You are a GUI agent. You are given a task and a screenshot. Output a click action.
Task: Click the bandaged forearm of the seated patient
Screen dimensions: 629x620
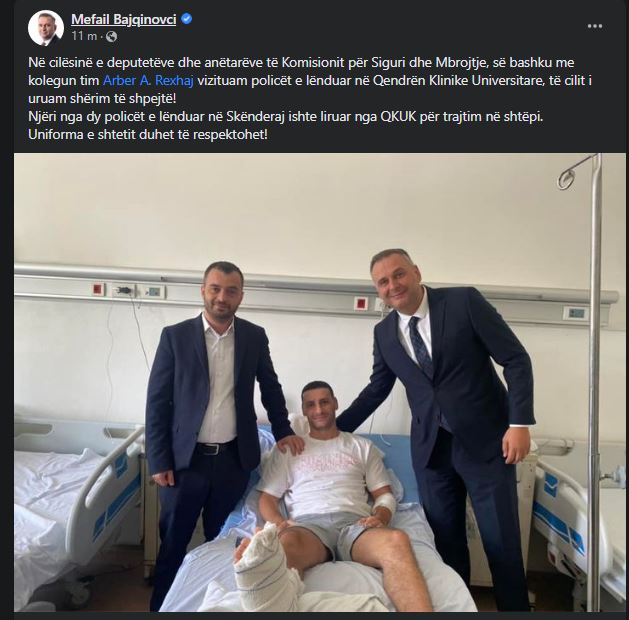point(383,502)
